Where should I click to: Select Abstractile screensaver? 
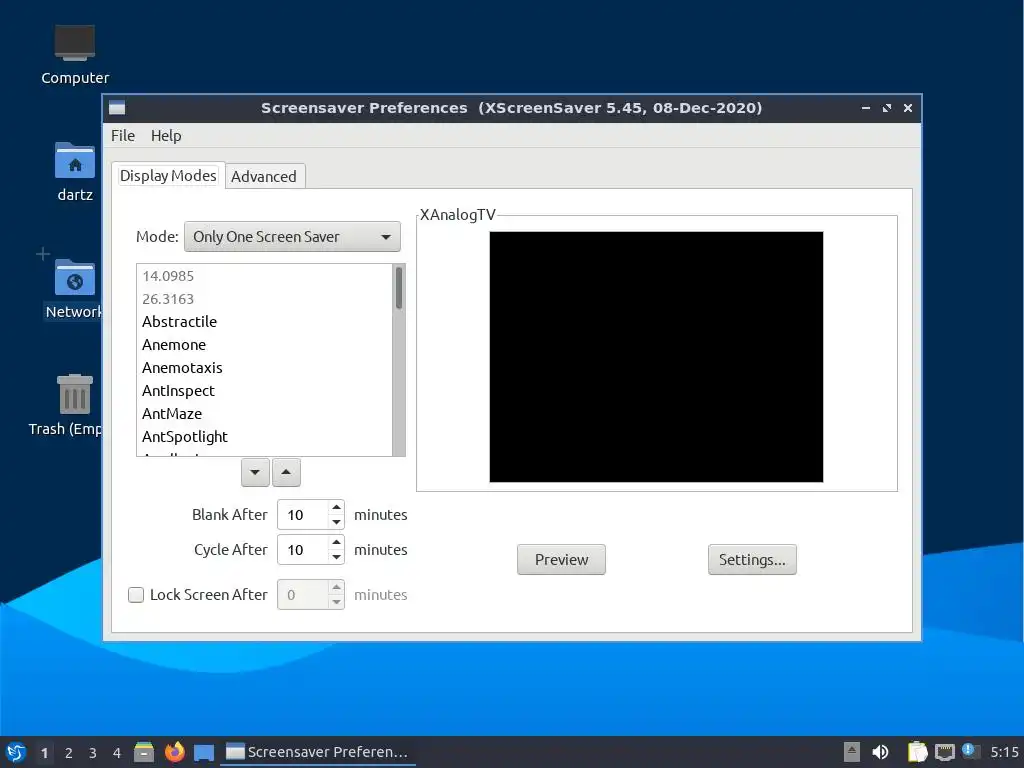pos(264,322)
